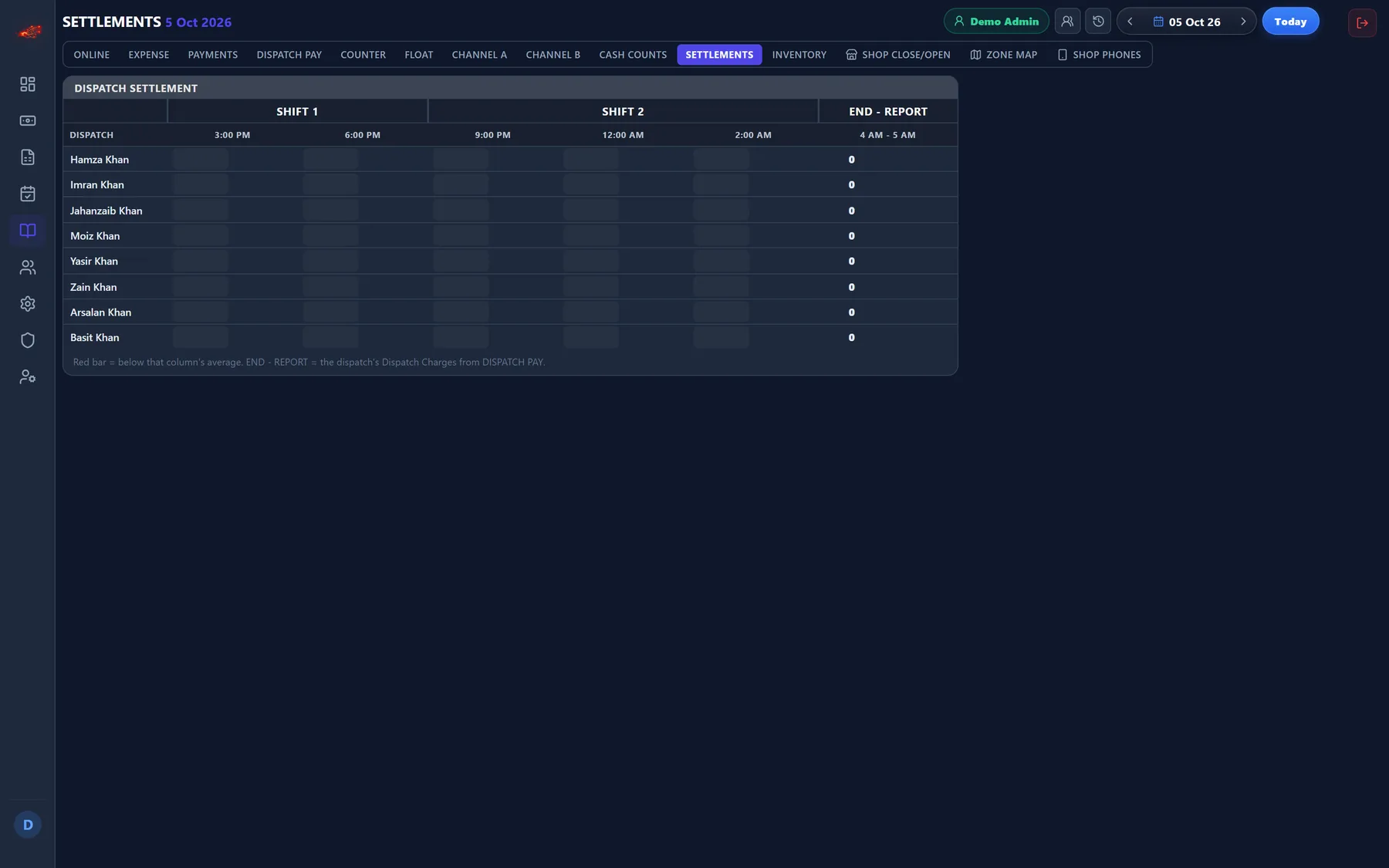Select the Jahanzaib Khan dispatch name

pyautogui.click(x=106, y=211)
